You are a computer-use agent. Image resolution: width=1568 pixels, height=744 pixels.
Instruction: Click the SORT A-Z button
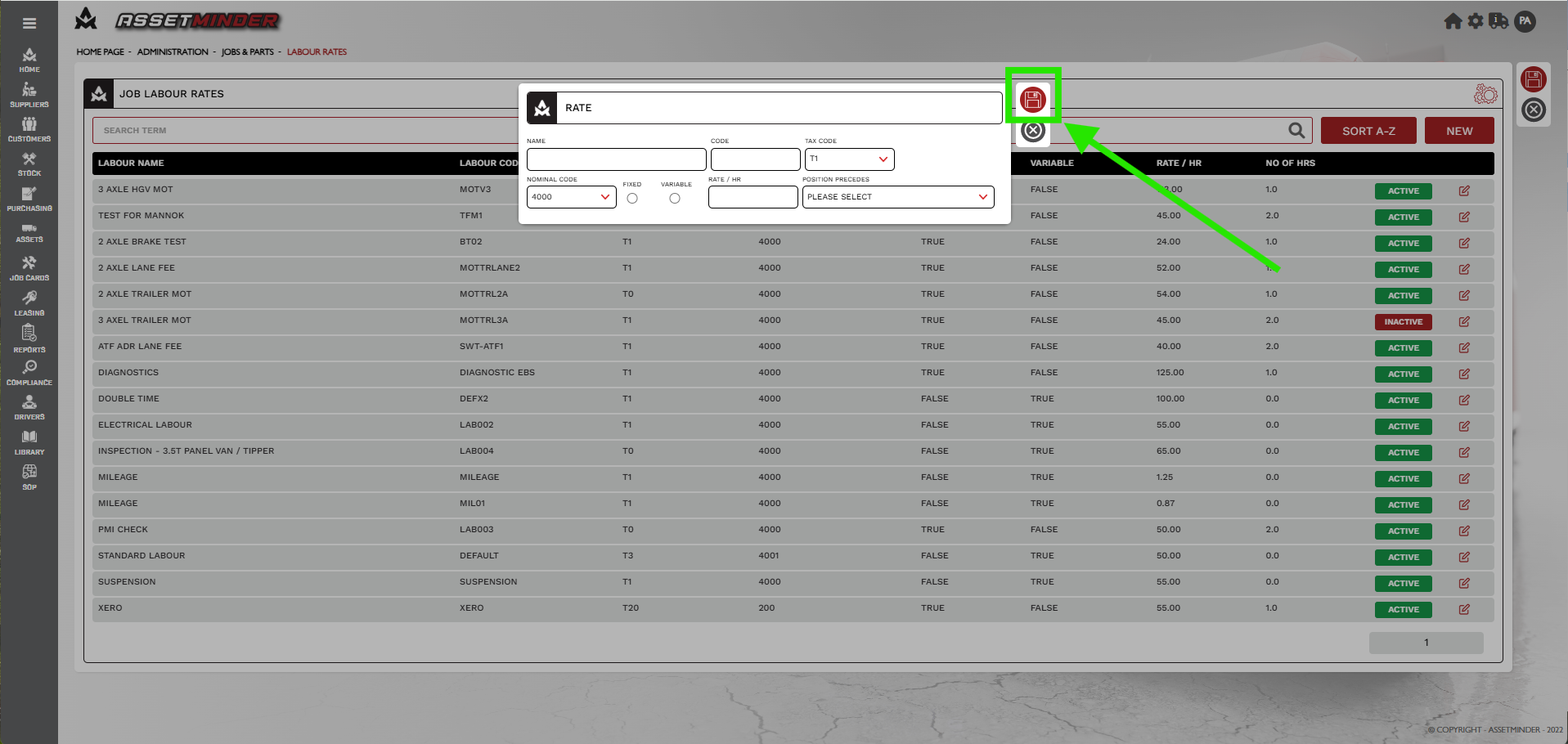(1368, 131)
